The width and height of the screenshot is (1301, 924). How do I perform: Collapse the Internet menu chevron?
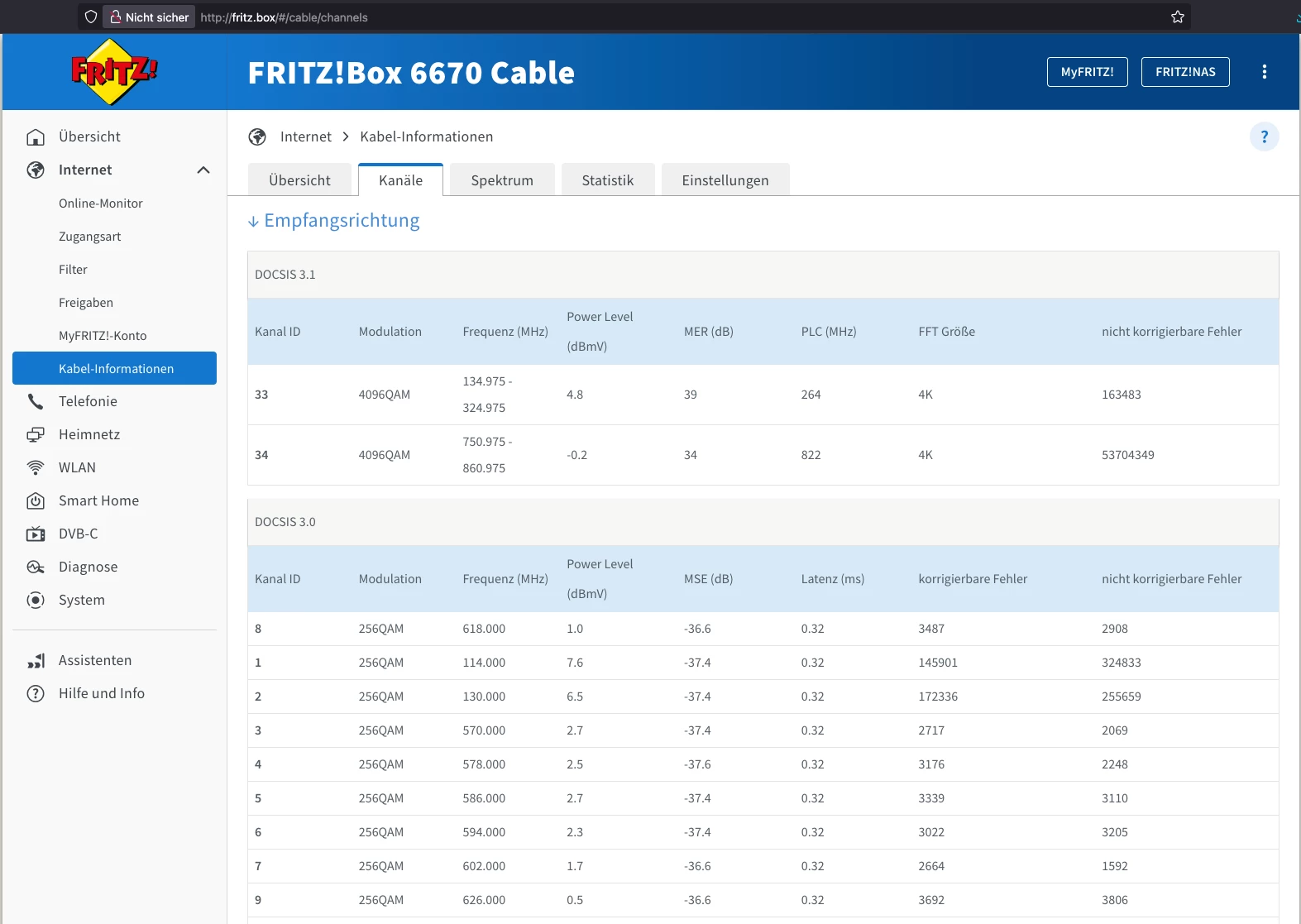203,170
